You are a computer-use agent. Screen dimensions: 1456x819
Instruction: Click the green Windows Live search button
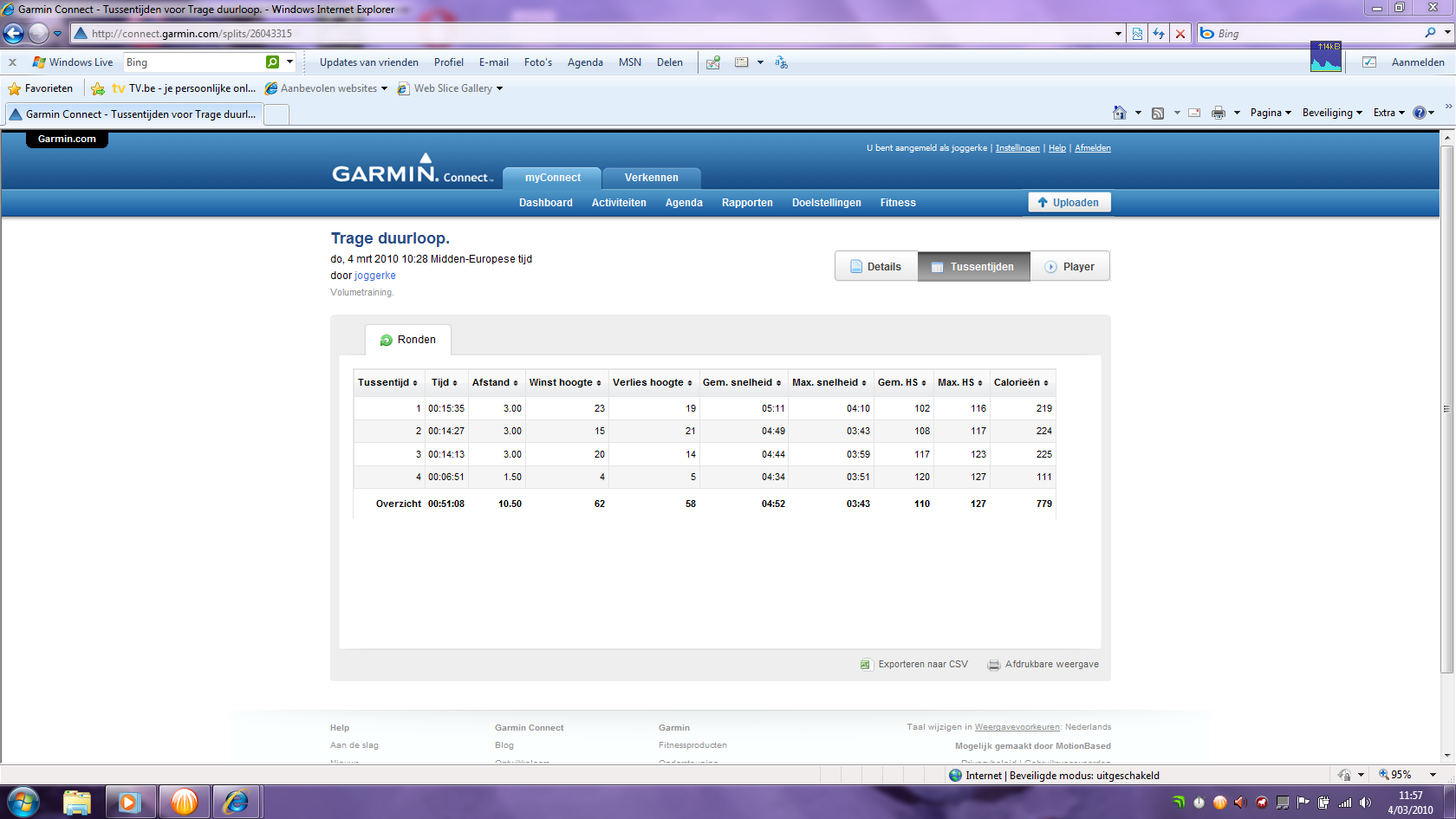pos(272,62)
